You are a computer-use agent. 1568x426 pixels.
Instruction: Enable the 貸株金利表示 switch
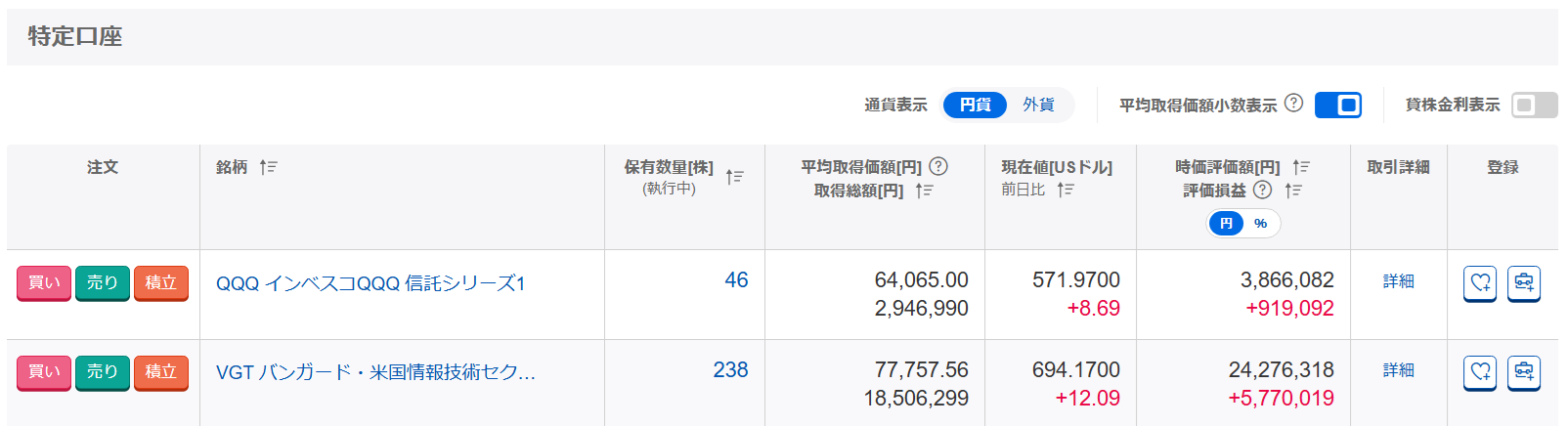point(1533,105)
